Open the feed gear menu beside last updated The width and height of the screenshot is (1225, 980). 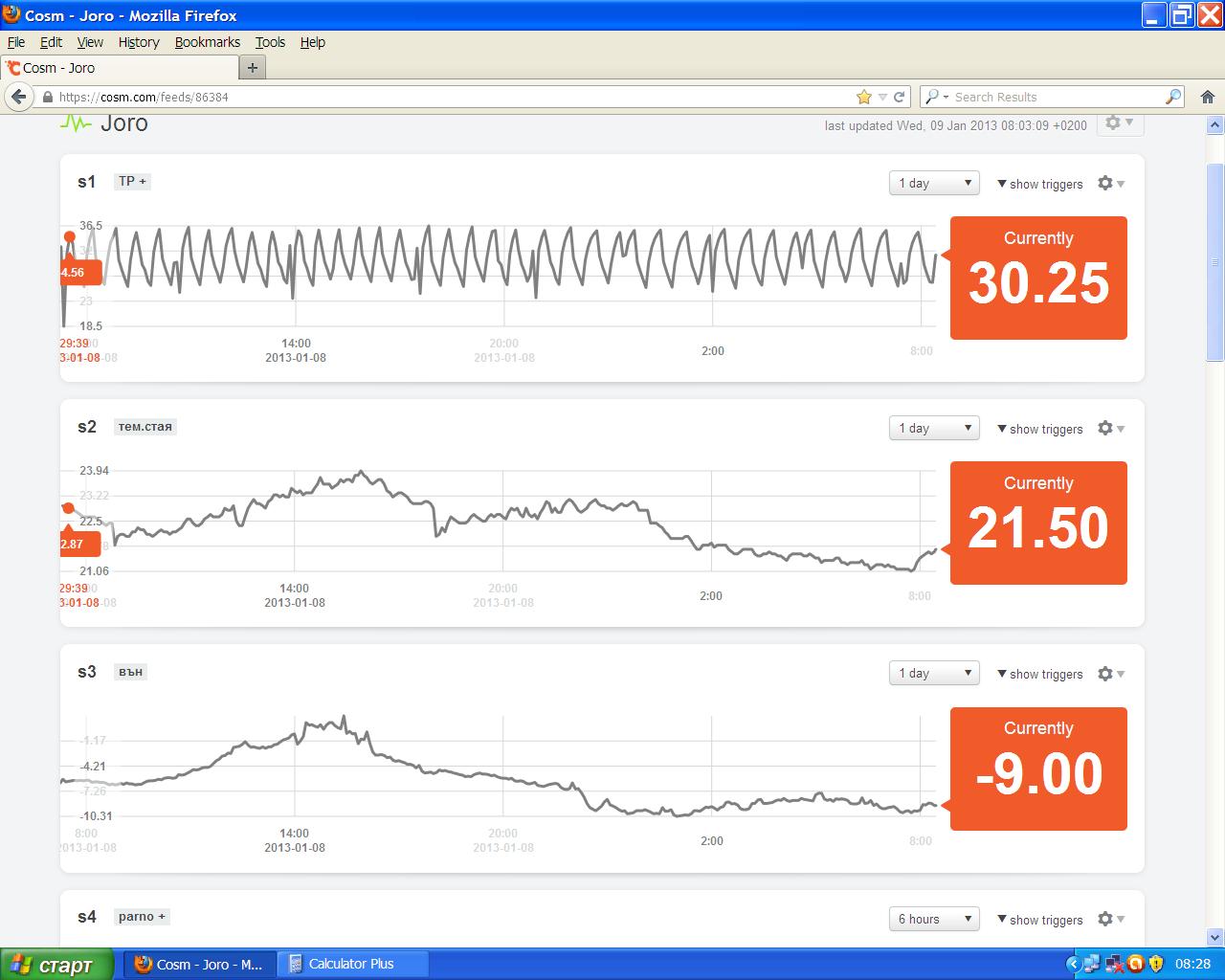[x=1117, y=123]
